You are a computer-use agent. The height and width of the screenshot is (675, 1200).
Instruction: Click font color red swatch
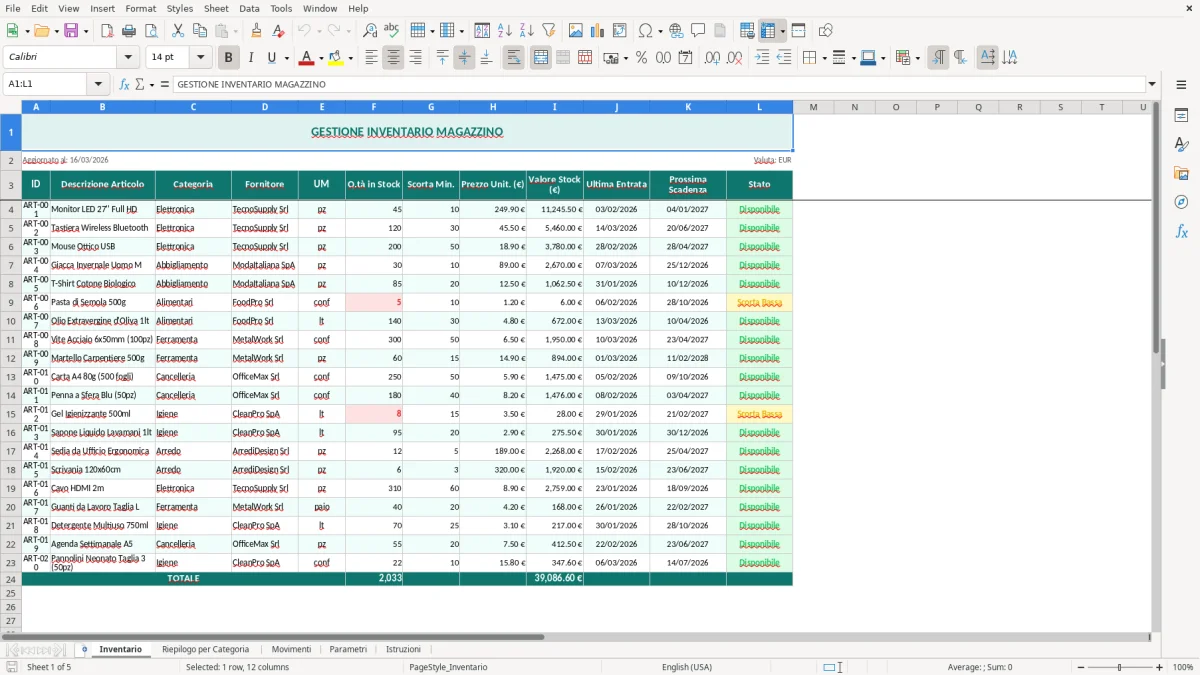(x=307, y=58)
